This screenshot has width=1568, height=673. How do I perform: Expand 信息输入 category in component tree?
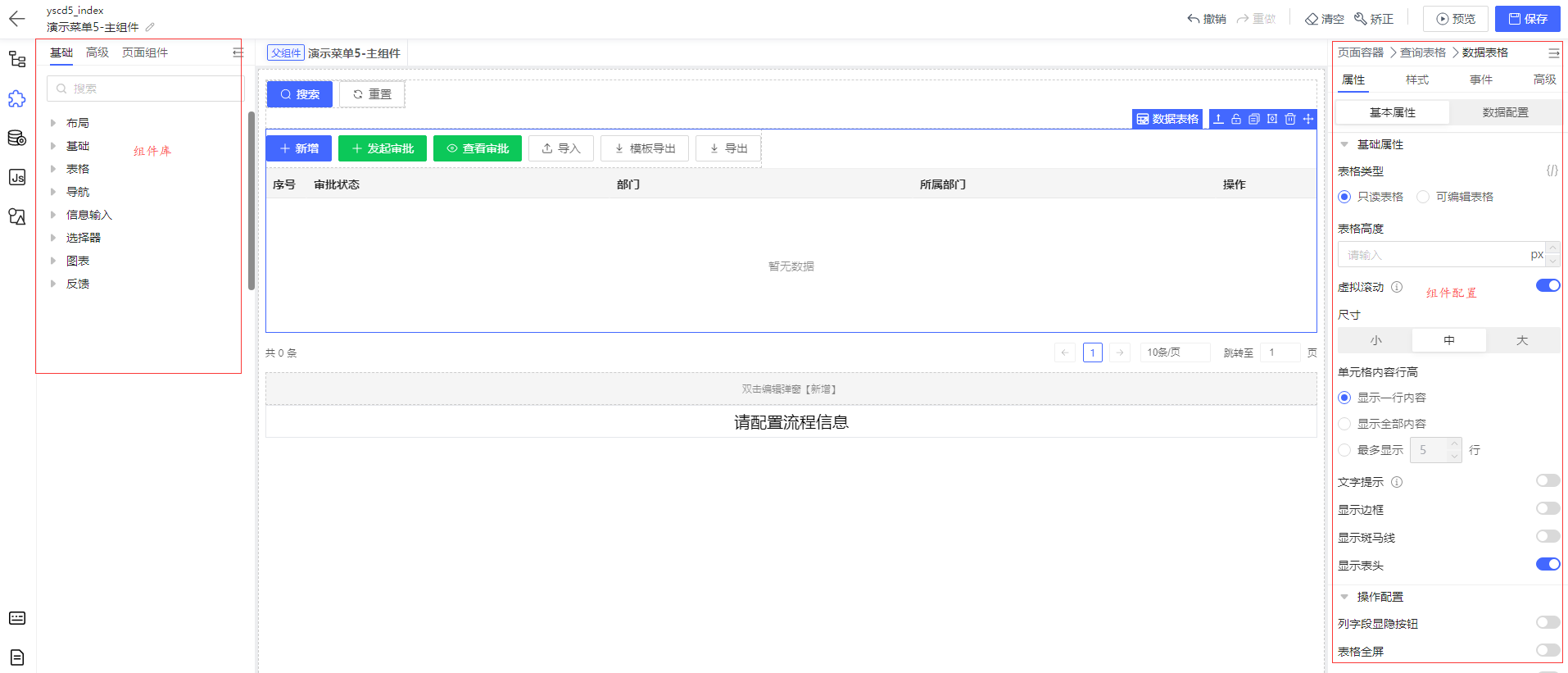tap(53, 215)
